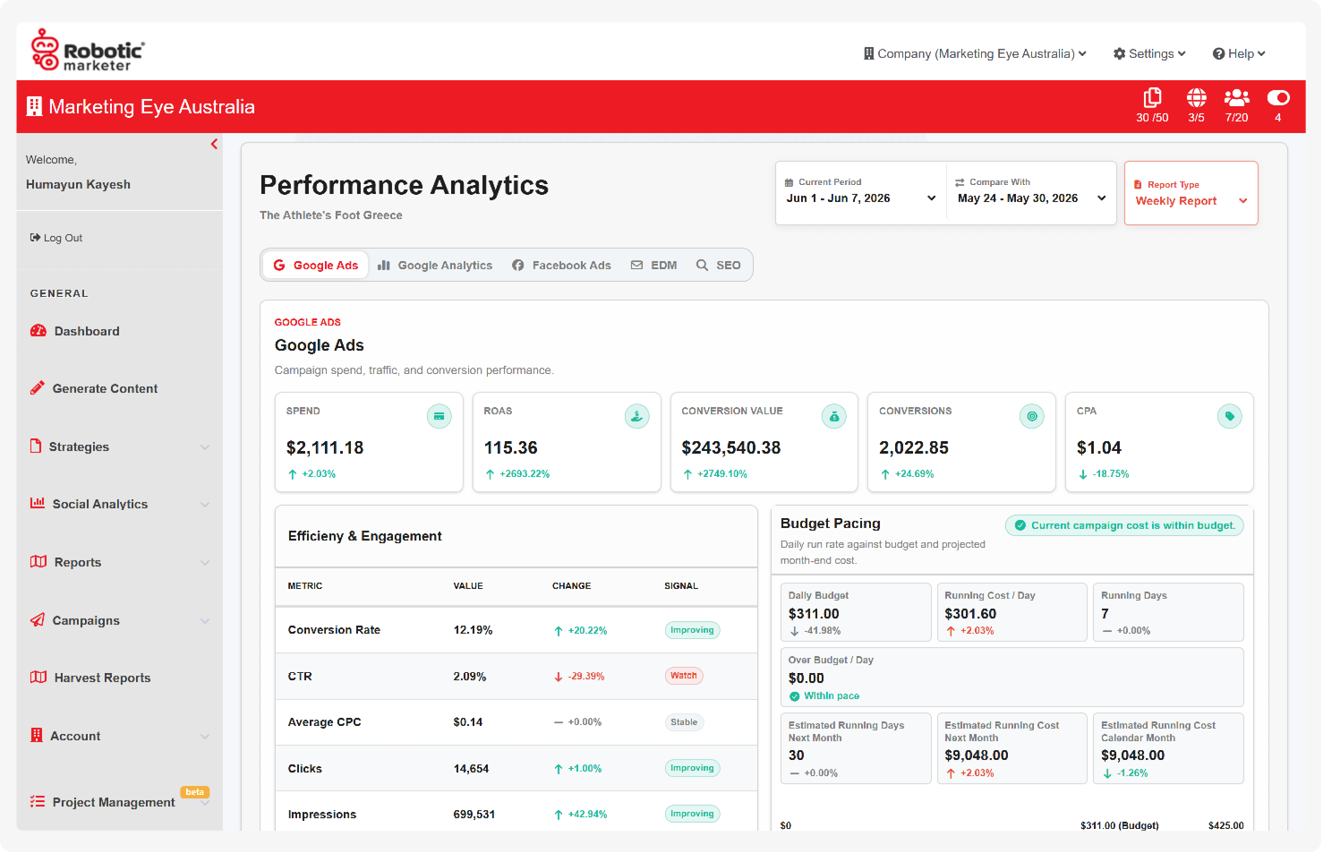The width and height of the screenshot is (1321, 852).
Task: Switch to the EDM tab
Action: [x=654, y=265]
